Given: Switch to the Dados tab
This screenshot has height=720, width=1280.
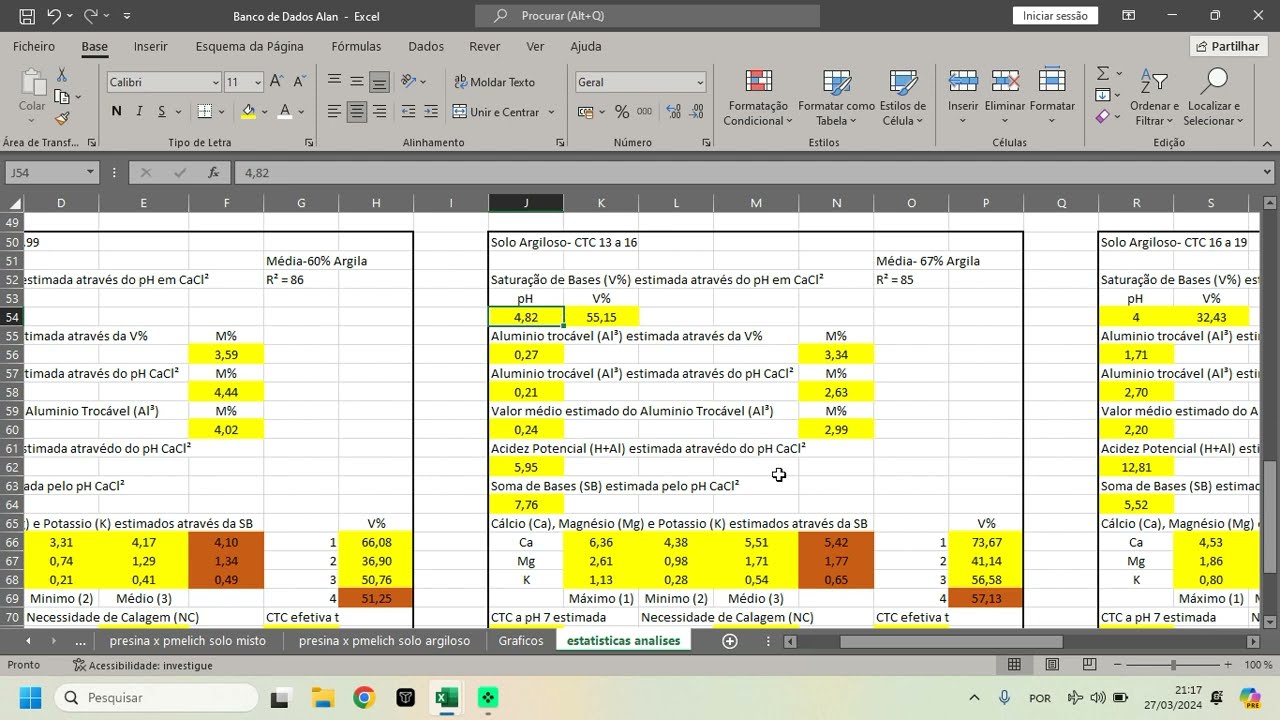Looking at the screenshot, I should (426, 46).
